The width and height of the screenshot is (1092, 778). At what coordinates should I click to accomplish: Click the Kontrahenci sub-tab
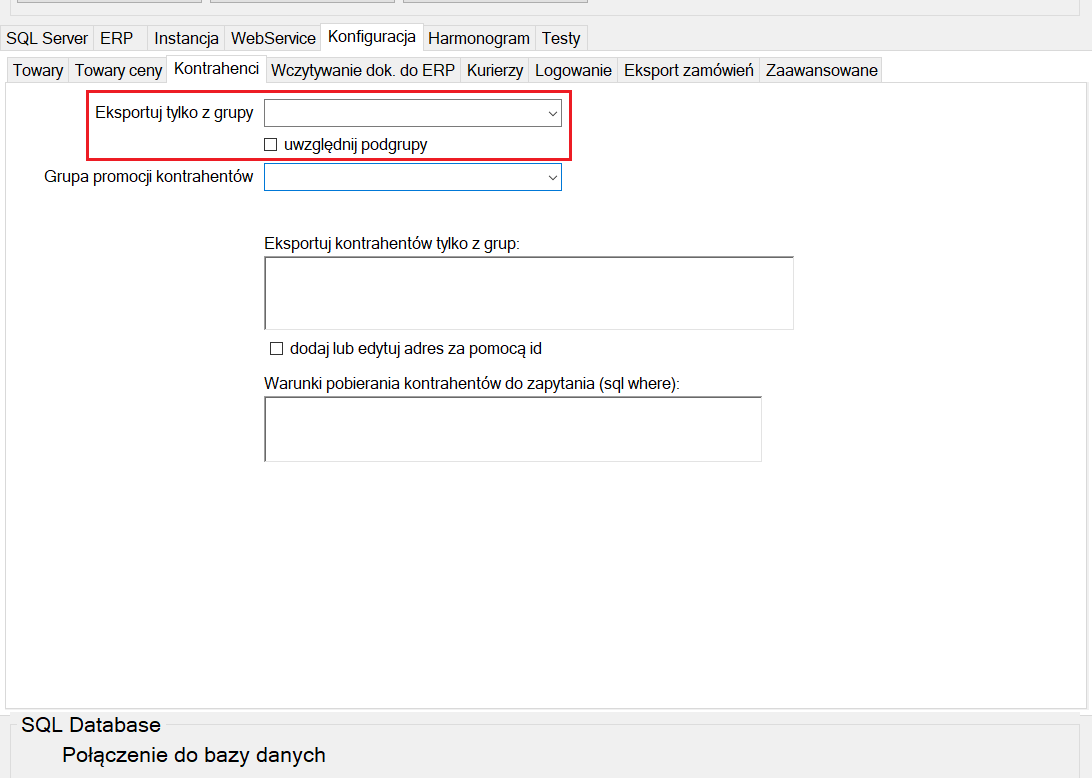click(x=216, y=69)
